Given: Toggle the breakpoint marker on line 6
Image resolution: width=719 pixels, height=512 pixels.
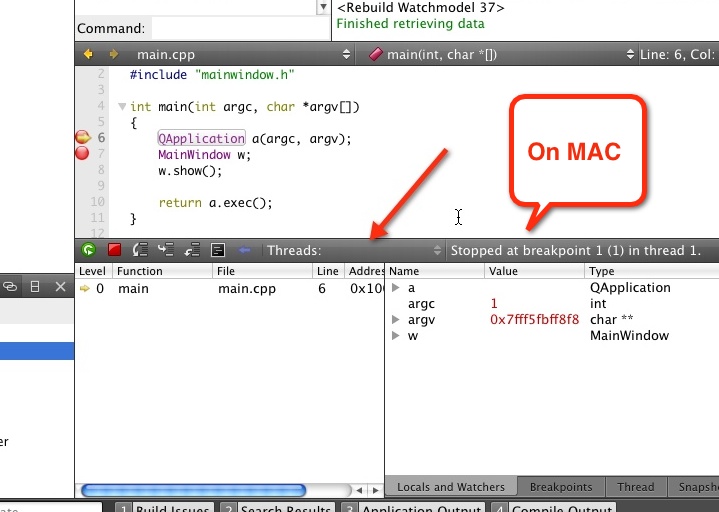Looking at the screenshot, I should coord(82,138).
